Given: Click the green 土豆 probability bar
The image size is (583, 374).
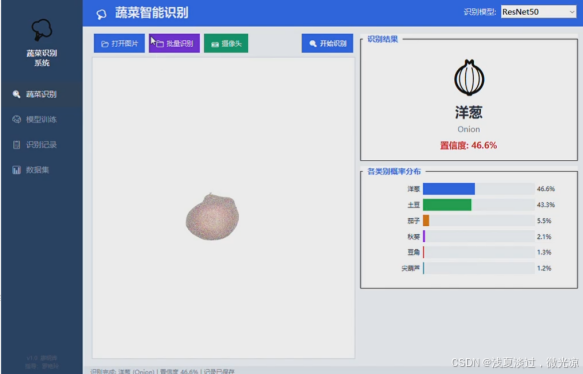Looking at the screenshot, I should [x=447, y=205].
